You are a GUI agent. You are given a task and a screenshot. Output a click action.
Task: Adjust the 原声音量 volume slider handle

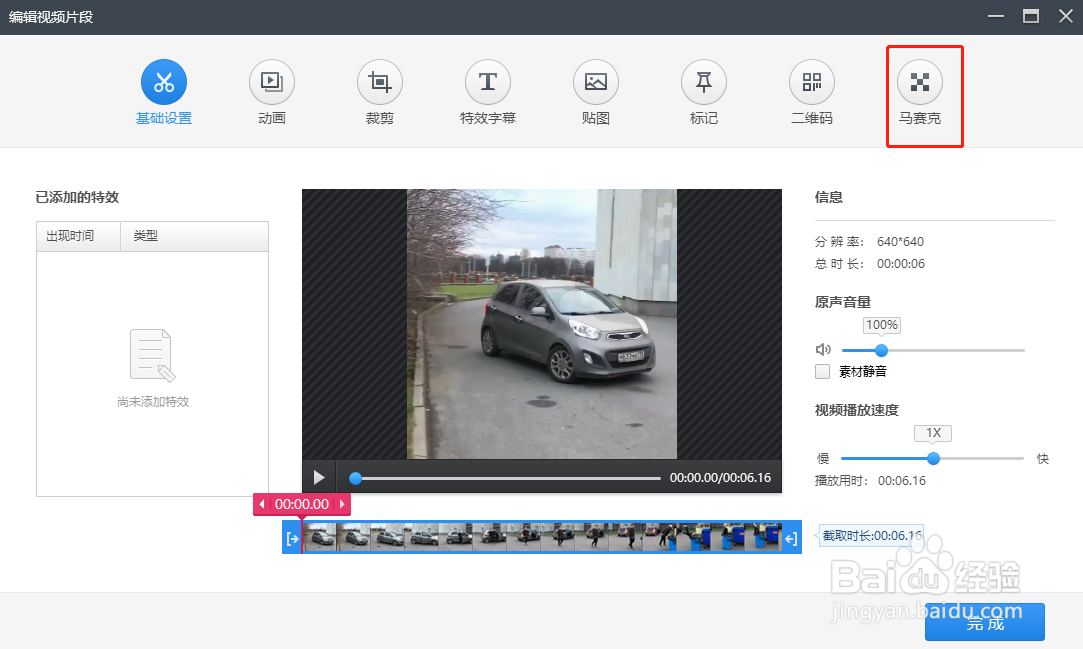pyautogui.click(x=881, y=350)
